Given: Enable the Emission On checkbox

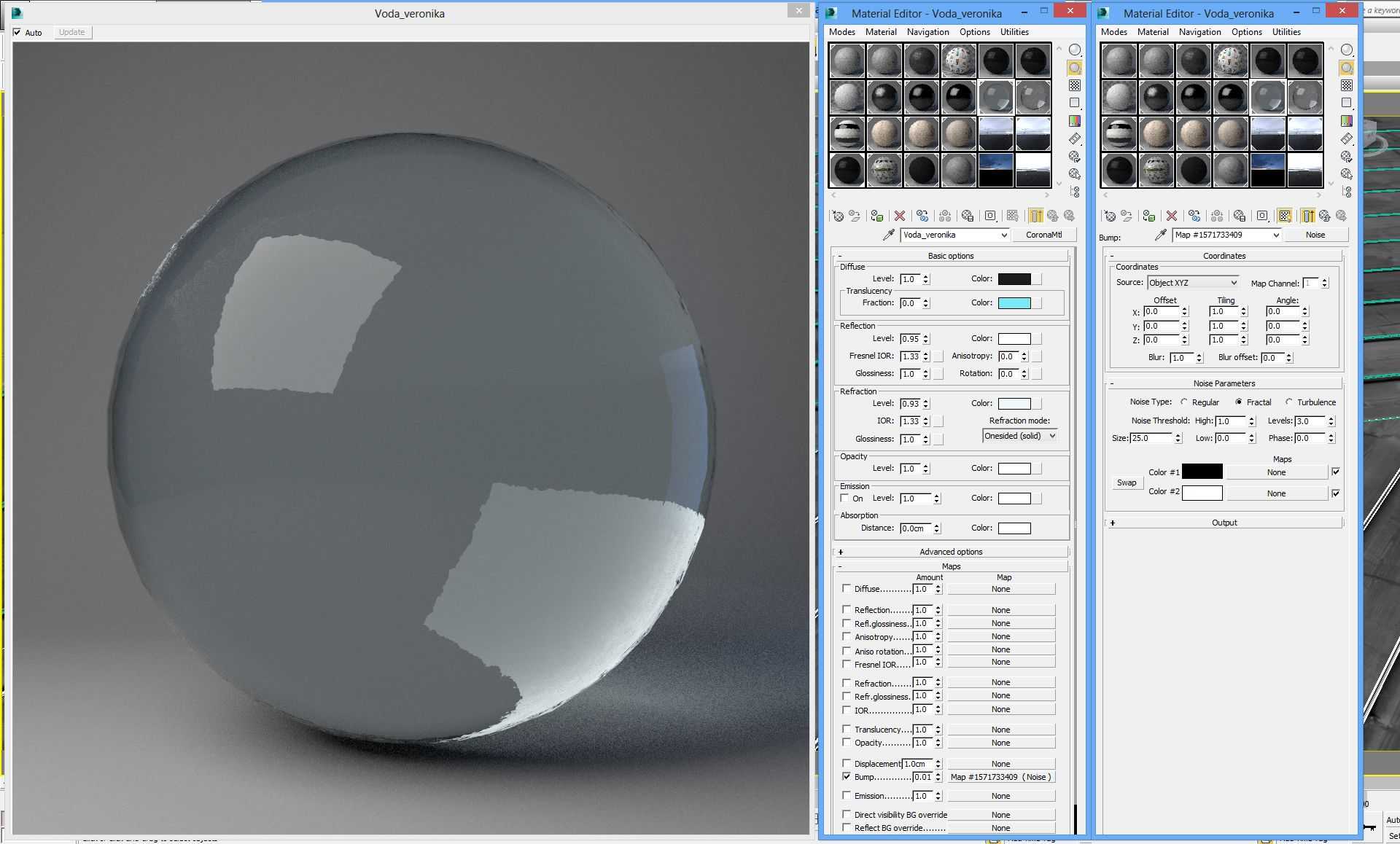Looking at the screenshot, I should click(846, 498).
